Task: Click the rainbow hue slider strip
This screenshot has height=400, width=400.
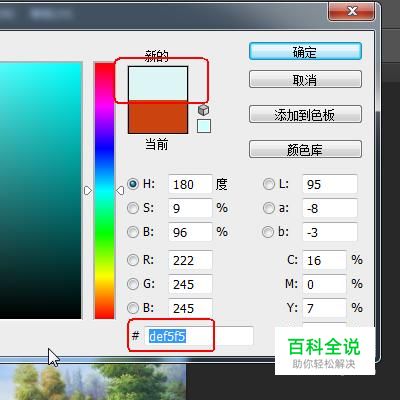Action: coord(104,190)
